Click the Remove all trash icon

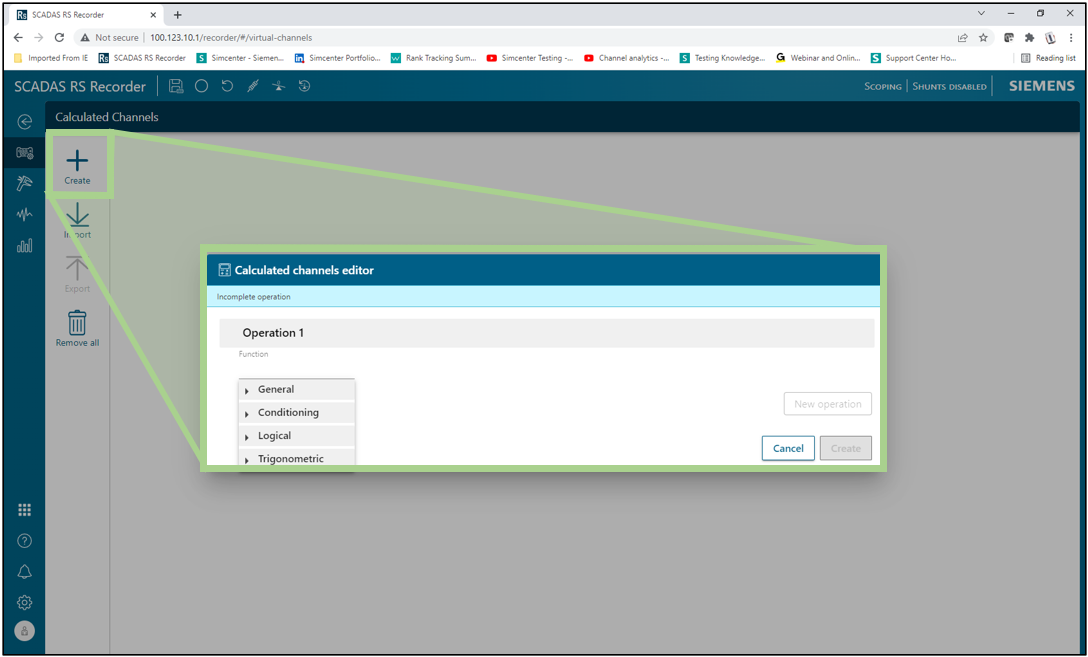click(x=77, y=323)
